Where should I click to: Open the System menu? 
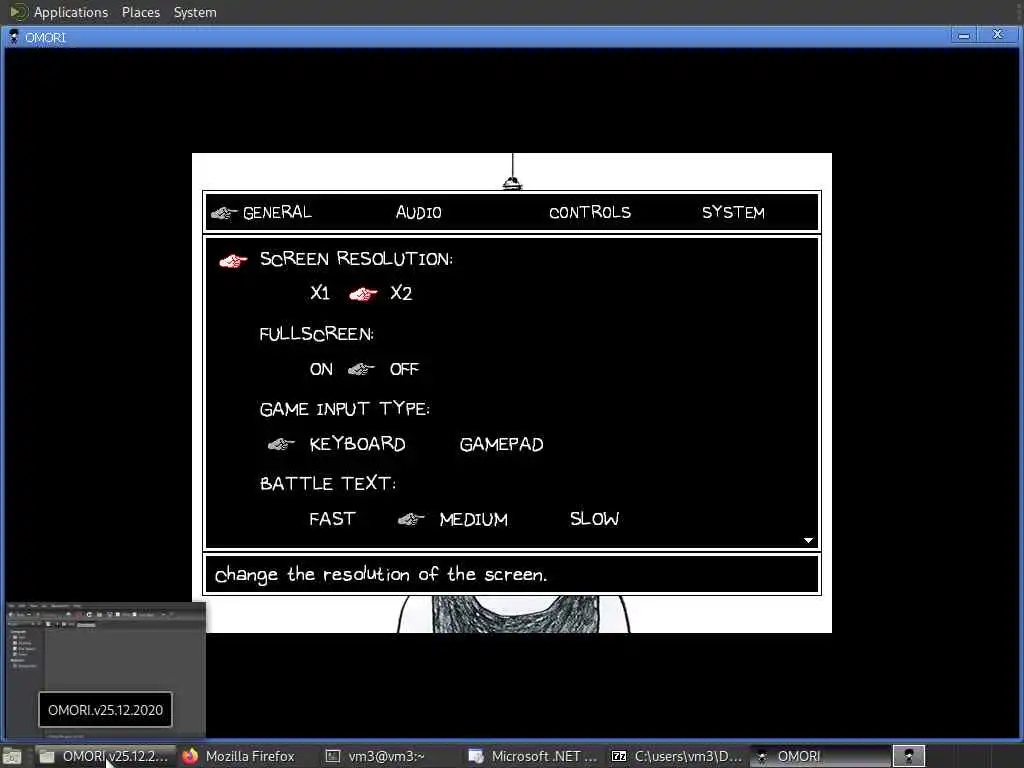(195, 12)
